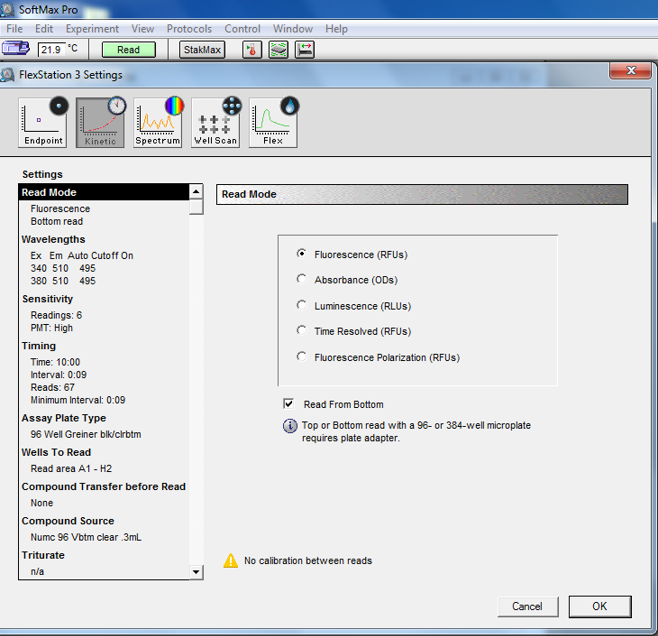Open the Experiment menu

tap(92, 29)
